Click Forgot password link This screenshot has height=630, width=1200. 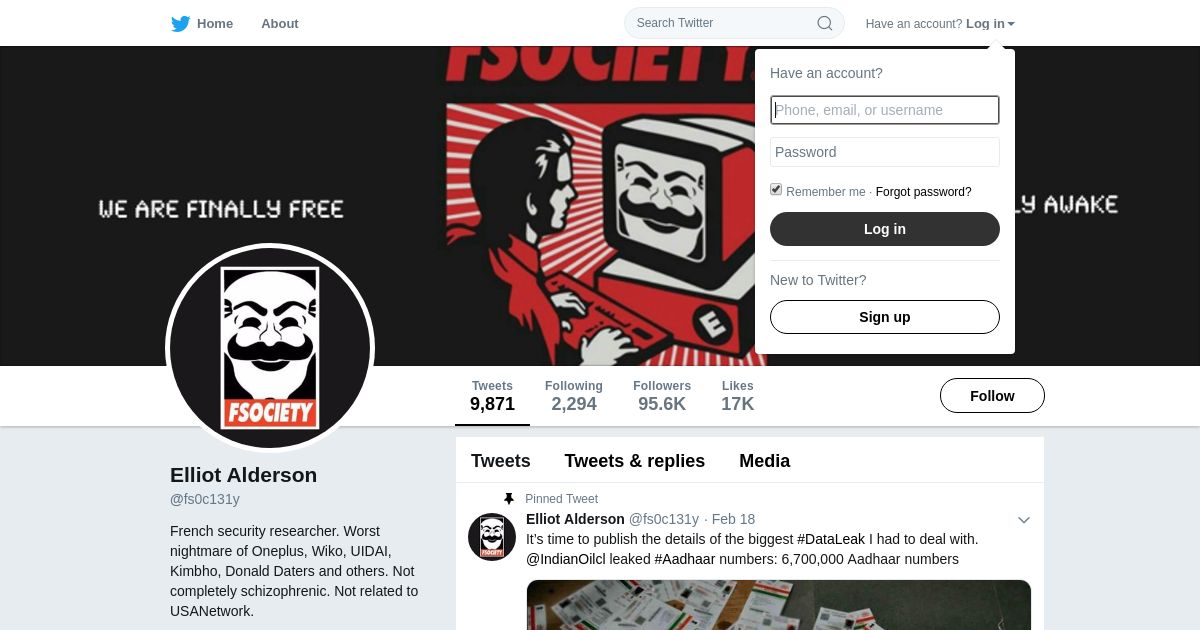[x=924, y=192]
